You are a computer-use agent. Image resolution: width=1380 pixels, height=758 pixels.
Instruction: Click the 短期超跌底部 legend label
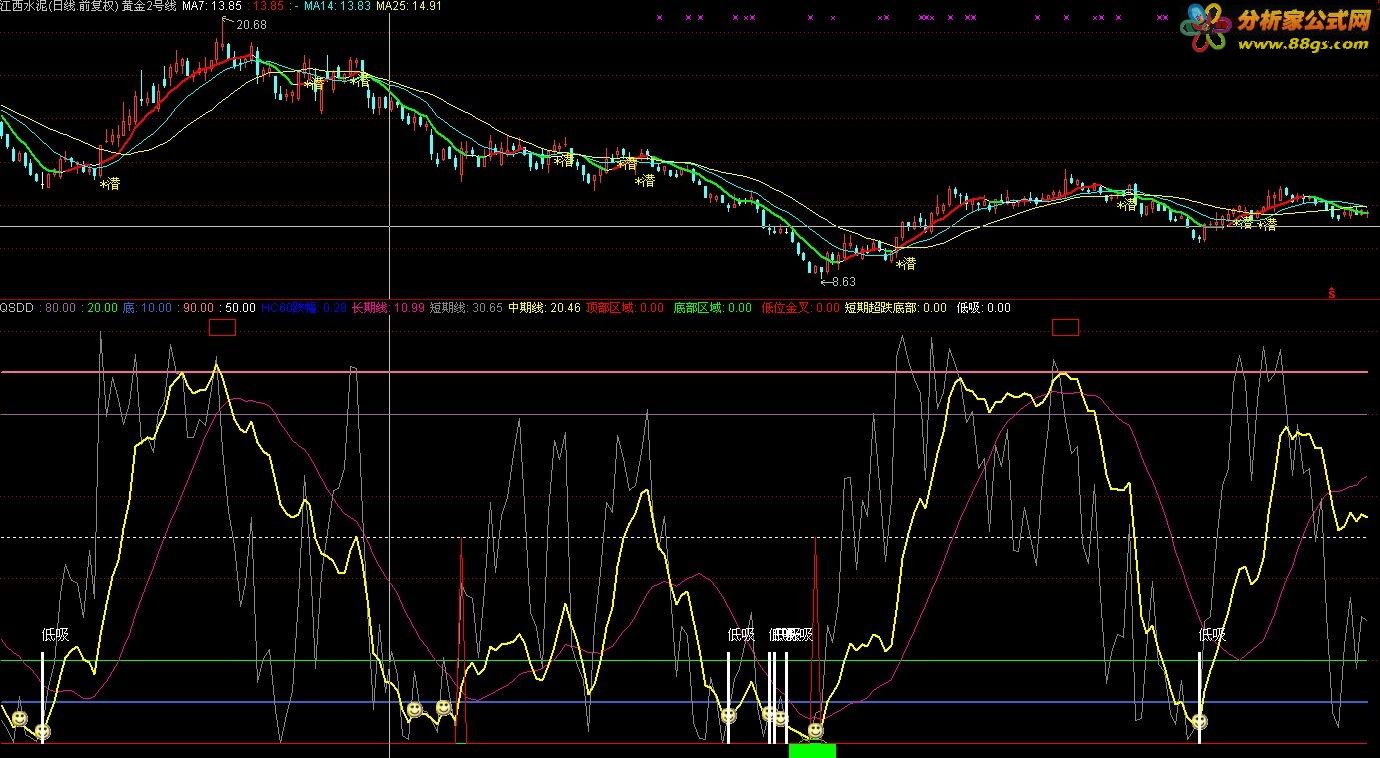pyautogui.click(x=881, y=308)
